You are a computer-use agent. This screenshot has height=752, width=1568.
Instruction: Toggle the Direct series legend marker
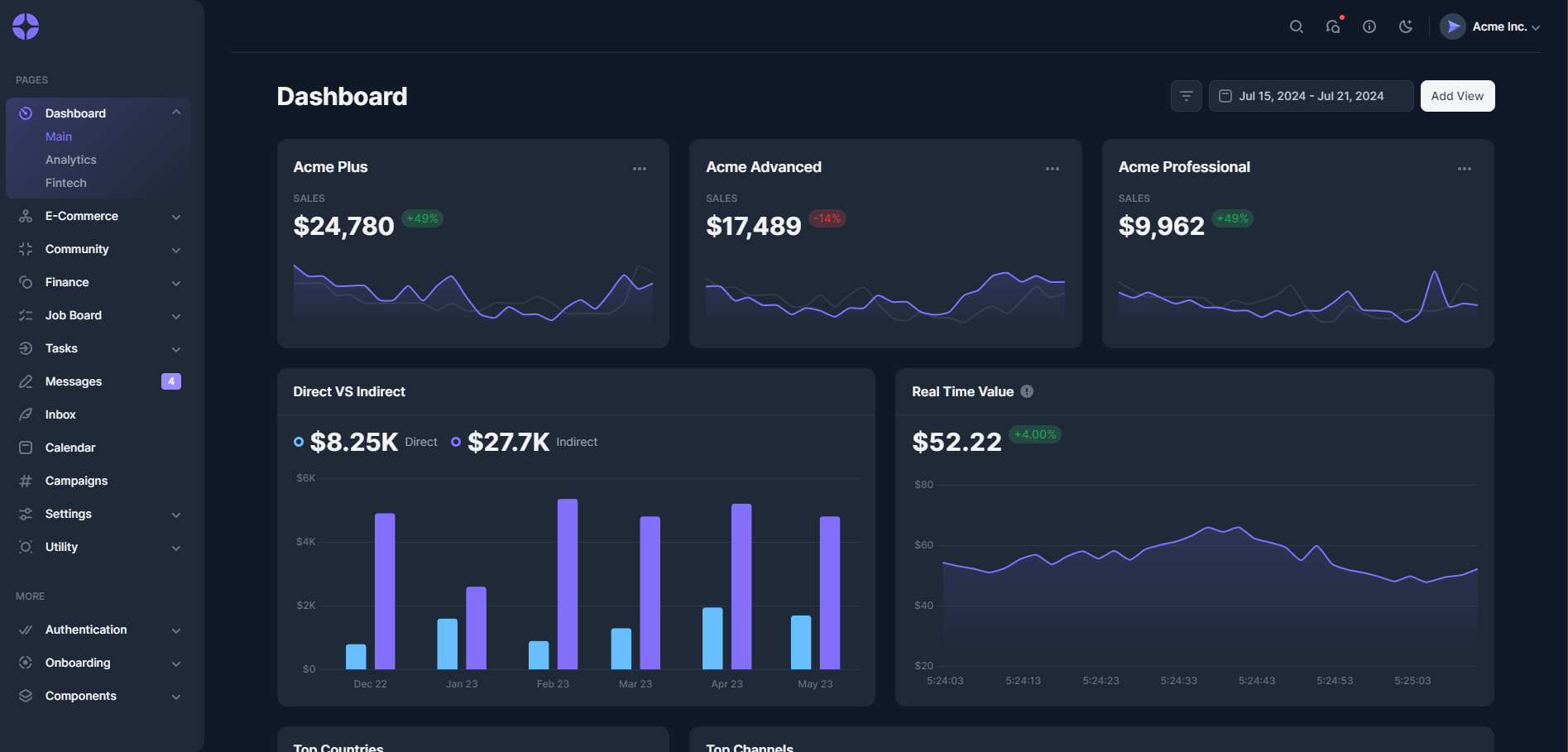pos(298,442)
